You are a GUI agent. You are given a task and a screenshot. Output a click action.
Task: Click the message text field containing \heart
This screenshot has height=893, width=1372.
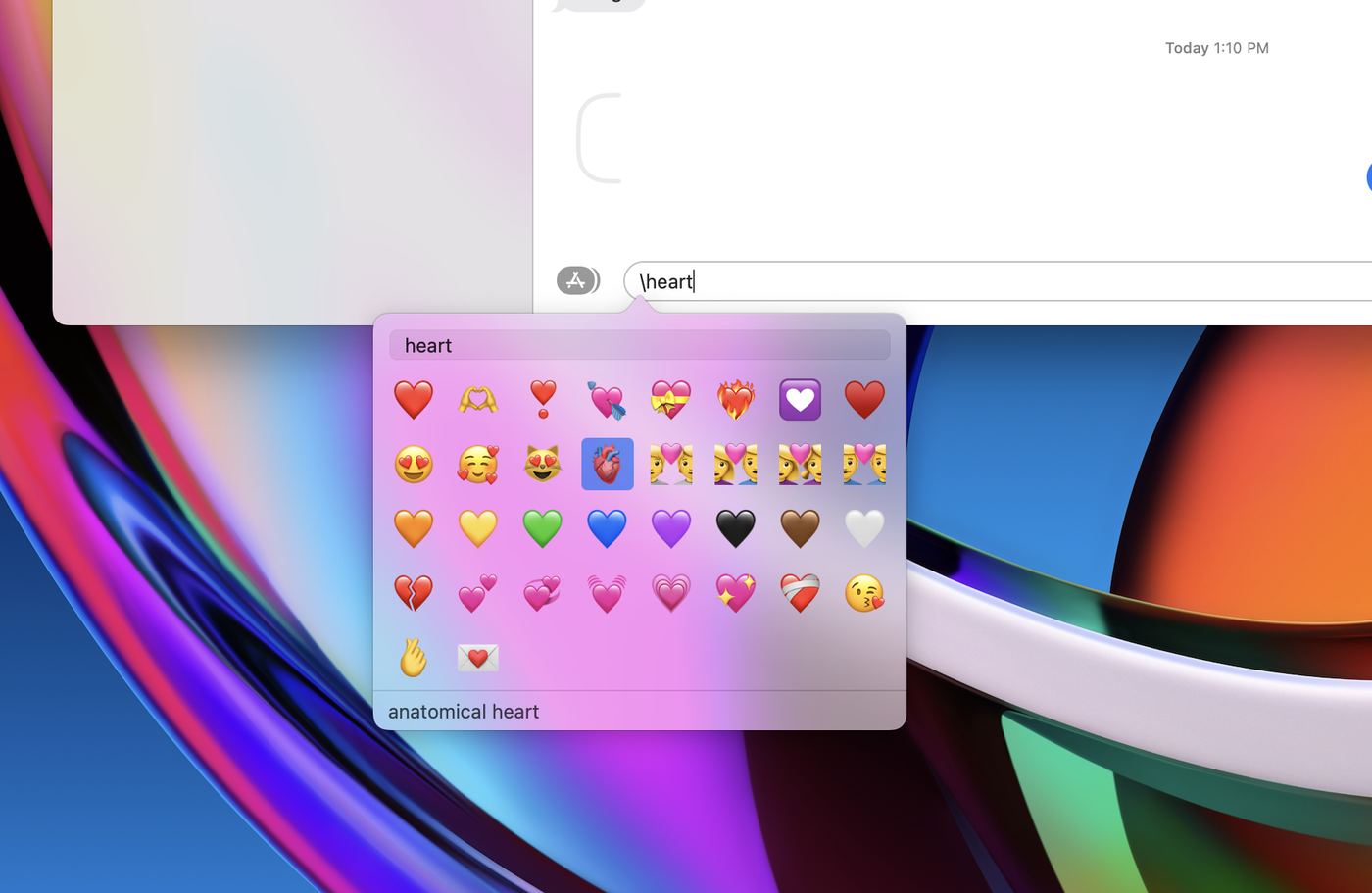pos(980,281)
